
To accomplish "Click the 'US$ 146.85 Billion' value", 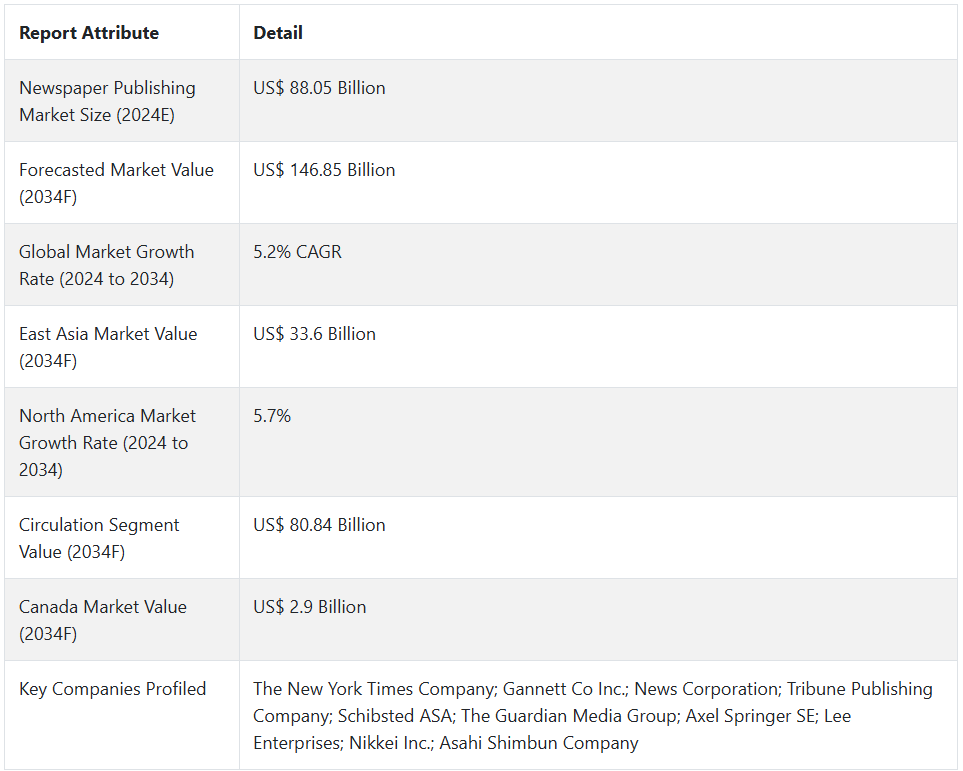I will tap(324, 170).
